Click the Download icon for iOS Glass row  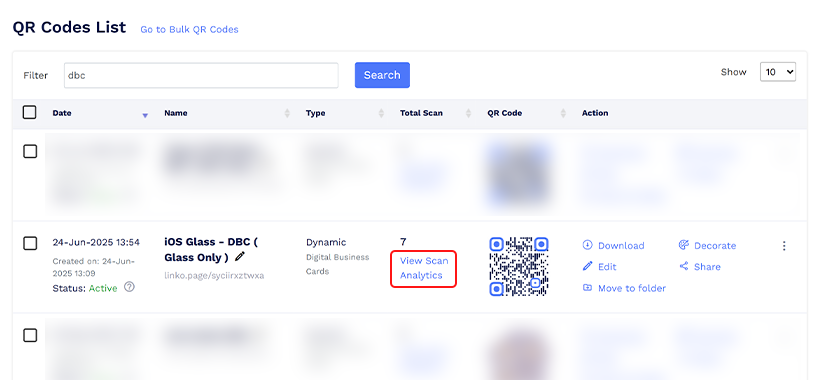pos(587,245)
